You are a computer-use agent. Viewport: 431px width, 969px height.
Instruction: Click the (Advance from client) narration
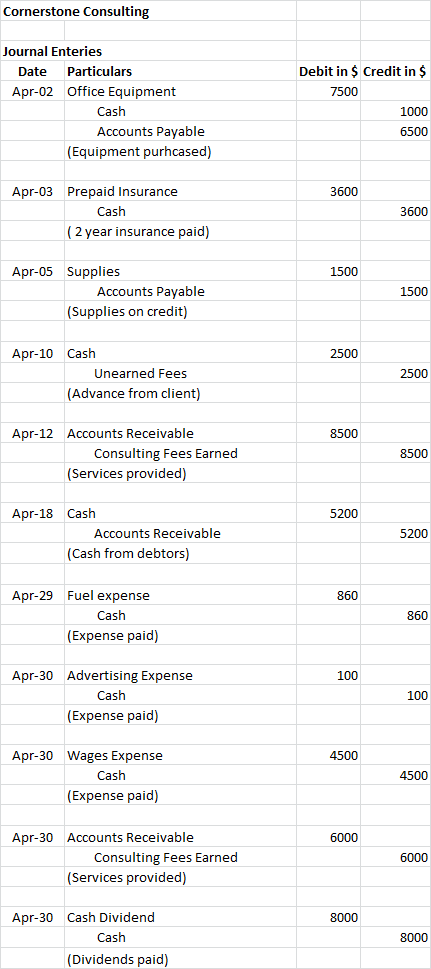(133, 394)
